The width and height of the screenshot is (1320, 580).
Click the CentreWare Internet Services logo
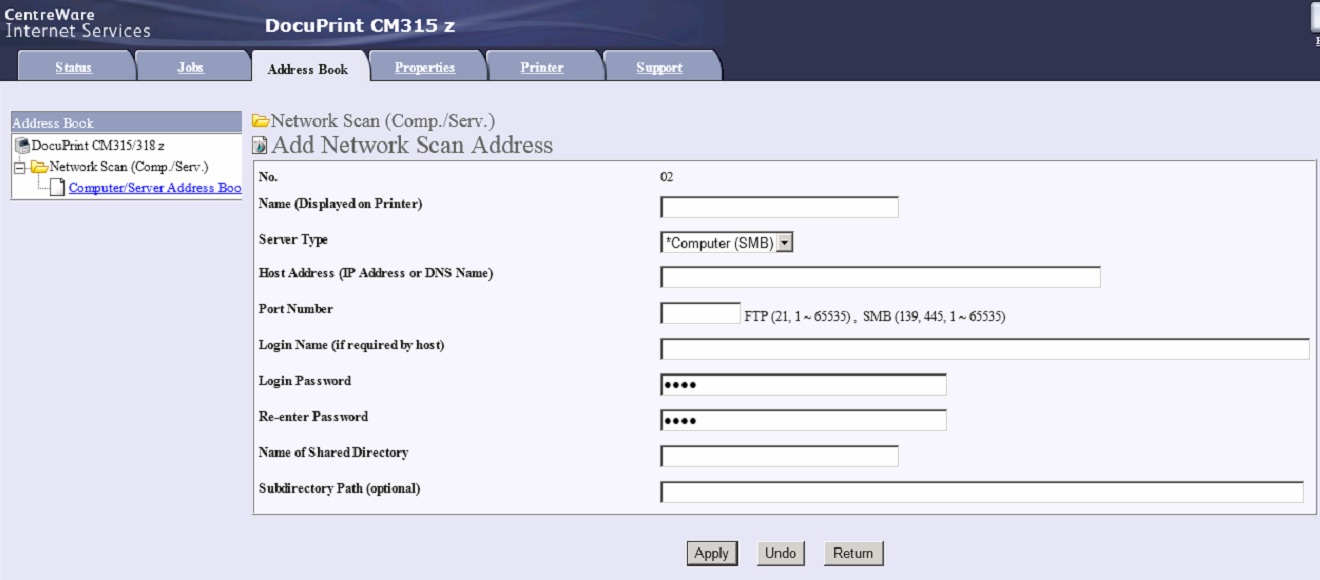point(77,23)
